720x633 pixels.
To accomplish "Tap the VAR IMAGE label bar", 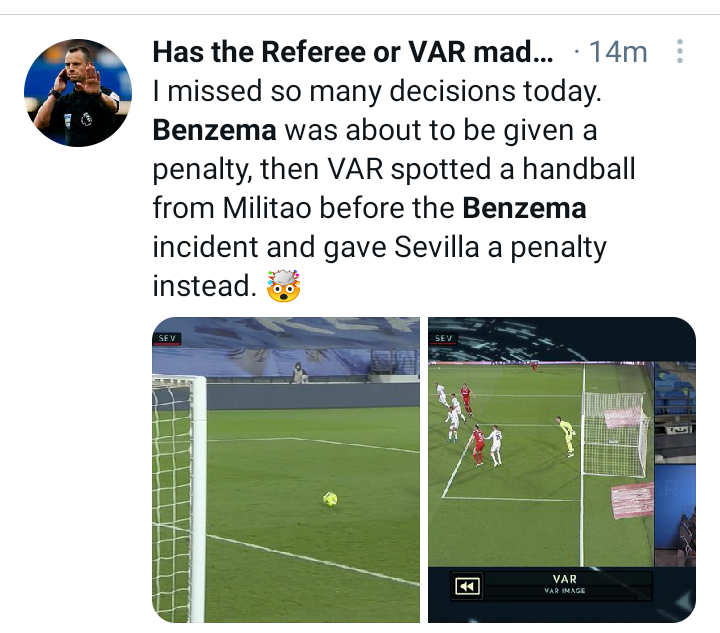I will [x=565, y=585].
